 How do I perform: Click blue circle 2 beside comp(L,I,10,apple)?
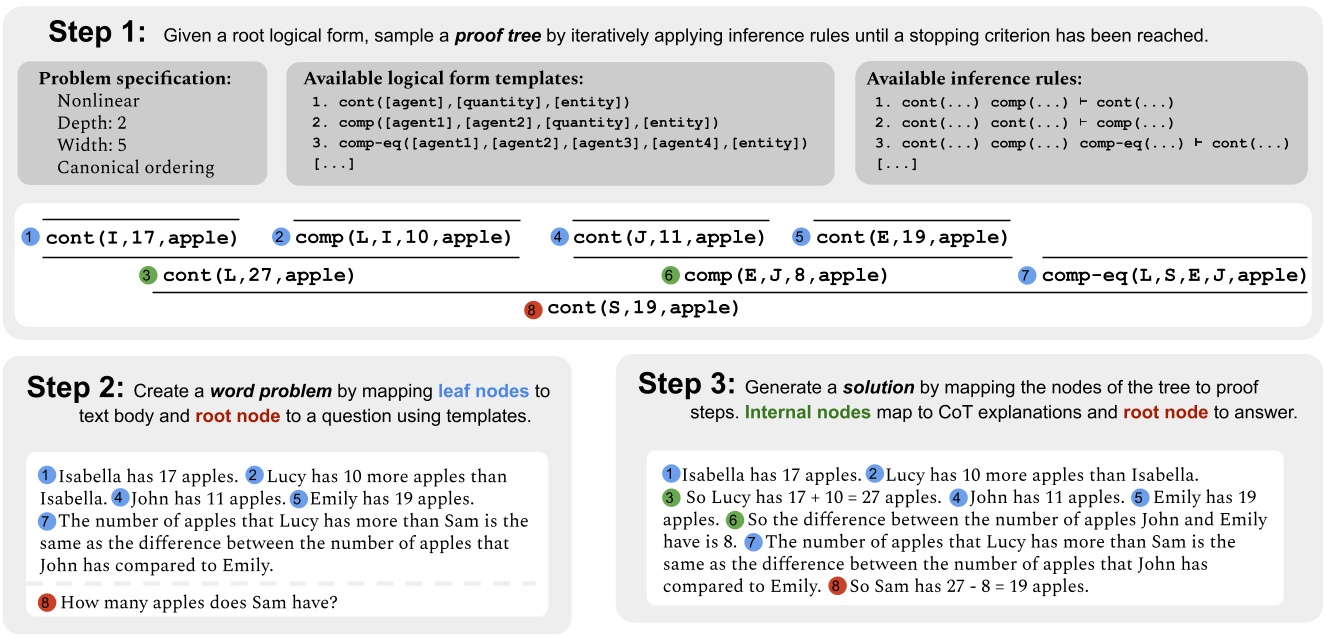(280, 237)
